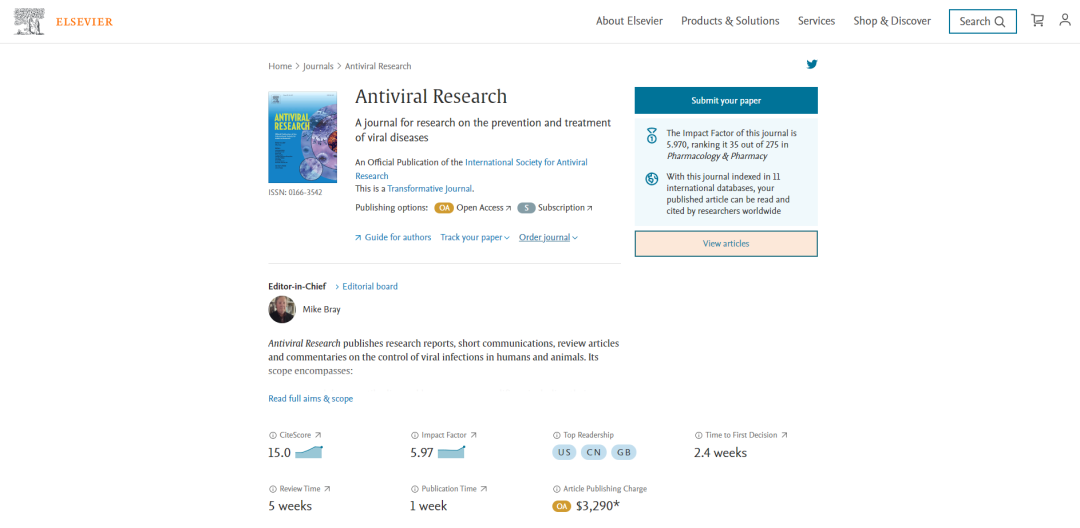Click the Elsevier tree logo
The height and width of the screenshot is (528, 1080).
(30, 21)
